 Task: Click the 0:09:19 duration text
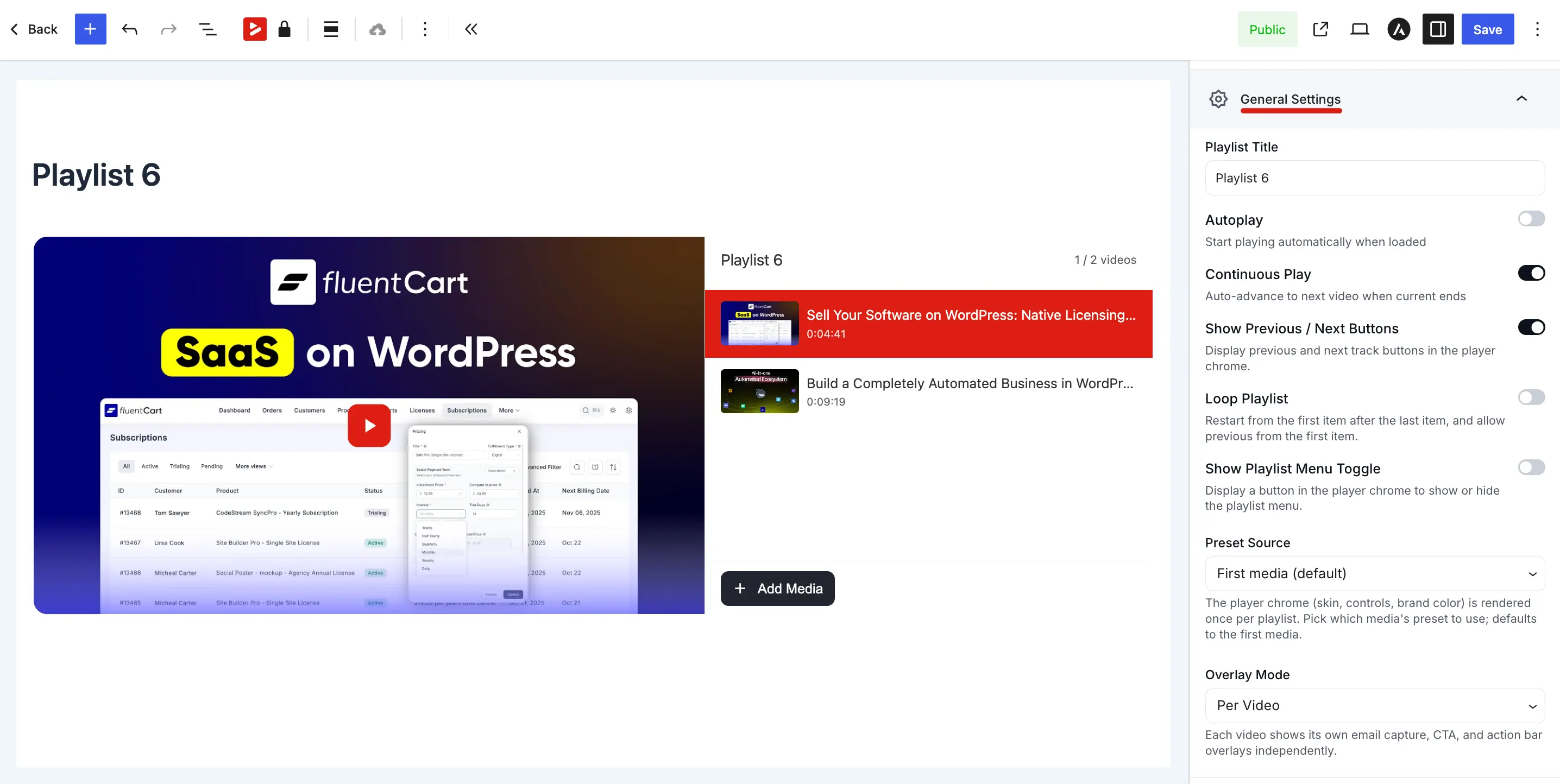click(826, 402)
